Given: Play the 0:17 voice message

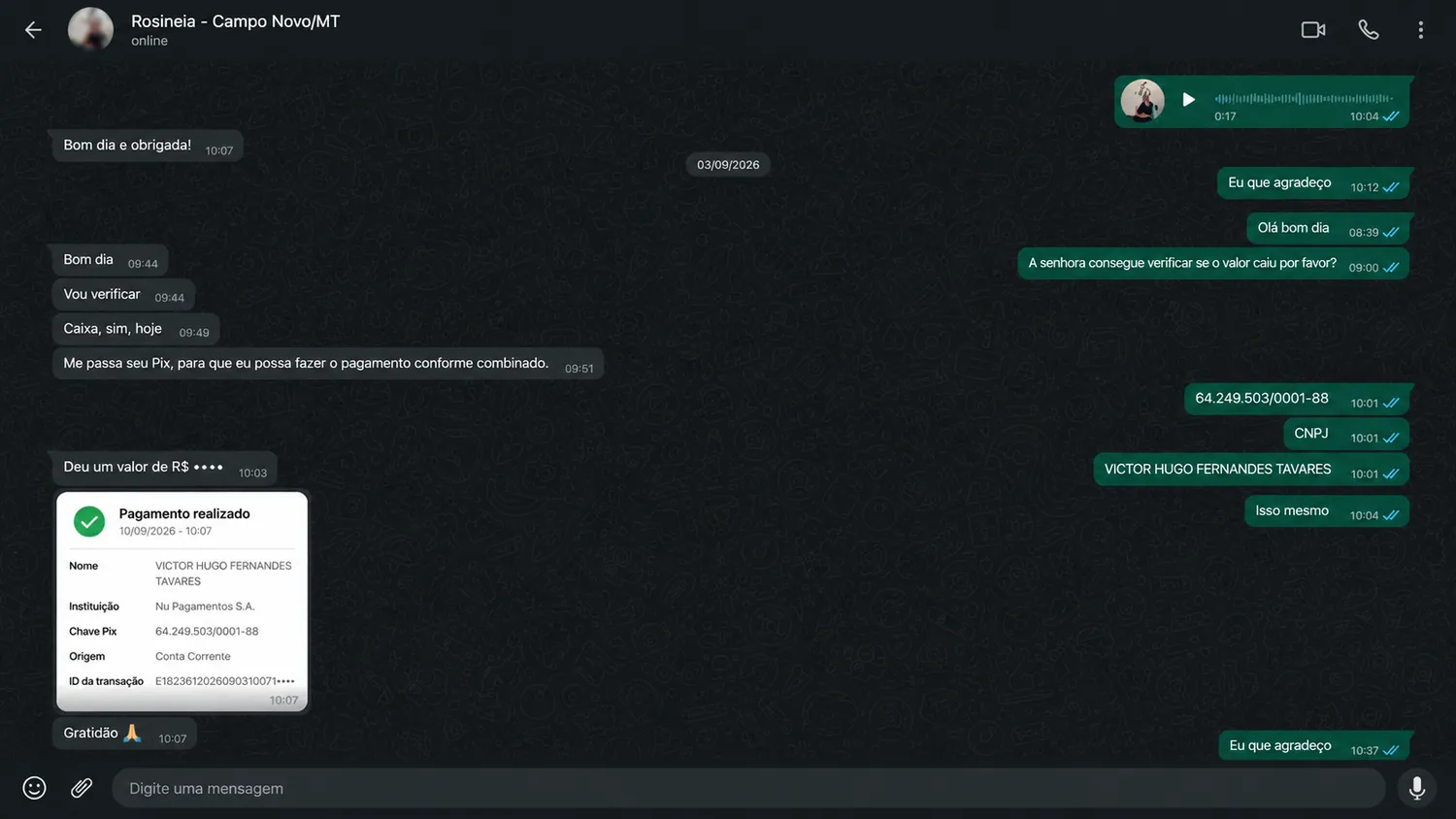Looking at the screenshot, I should point(1188,99).
